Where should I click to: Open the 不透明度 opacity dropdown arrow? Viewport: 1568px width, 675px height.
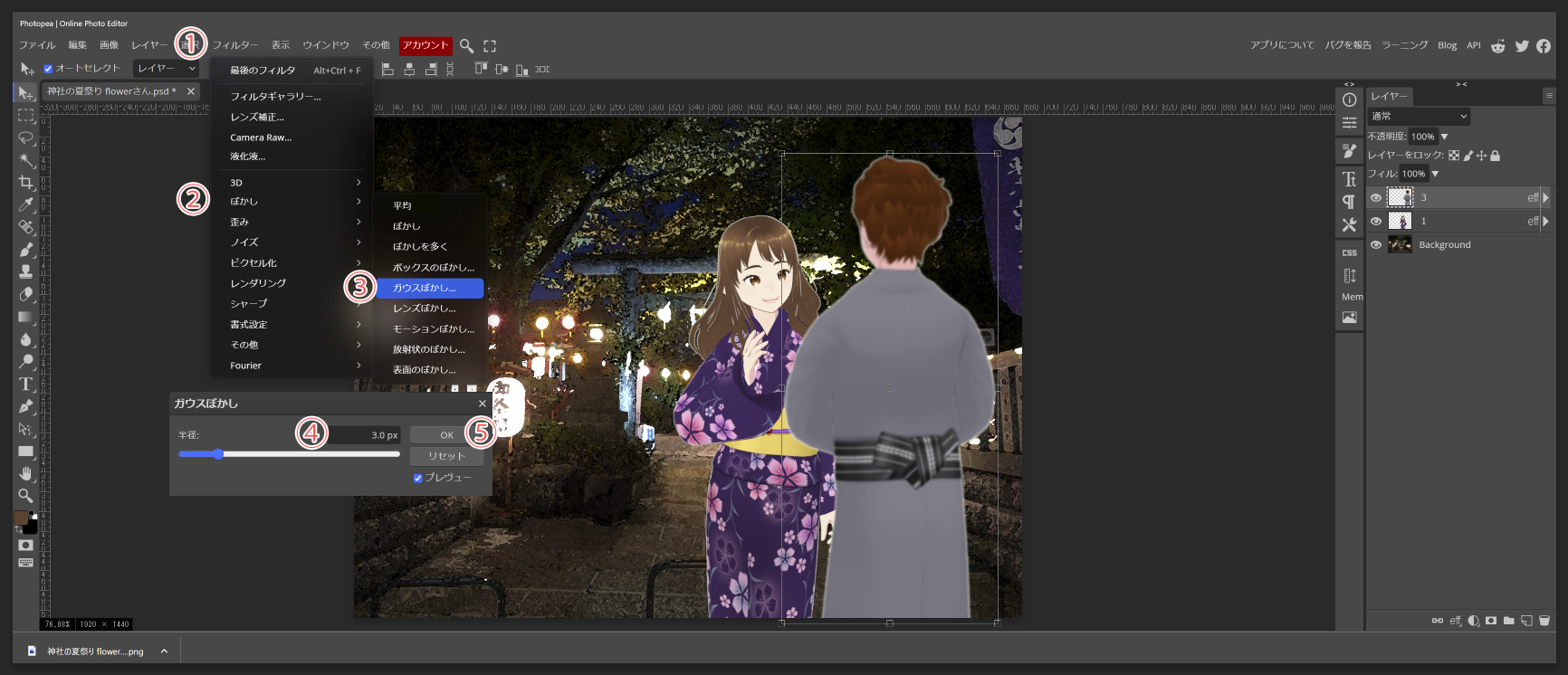[1445, 137]
